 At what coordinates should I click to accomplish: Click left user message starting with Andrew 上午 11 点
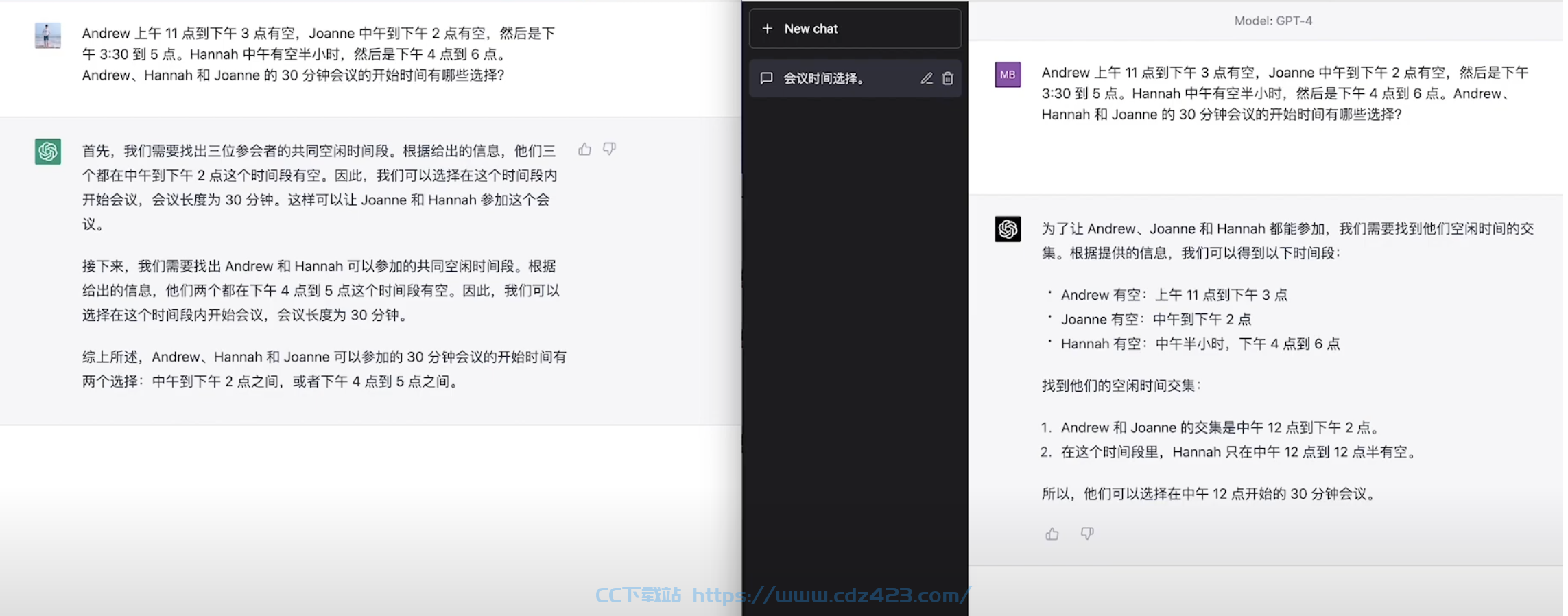(319, 54)
